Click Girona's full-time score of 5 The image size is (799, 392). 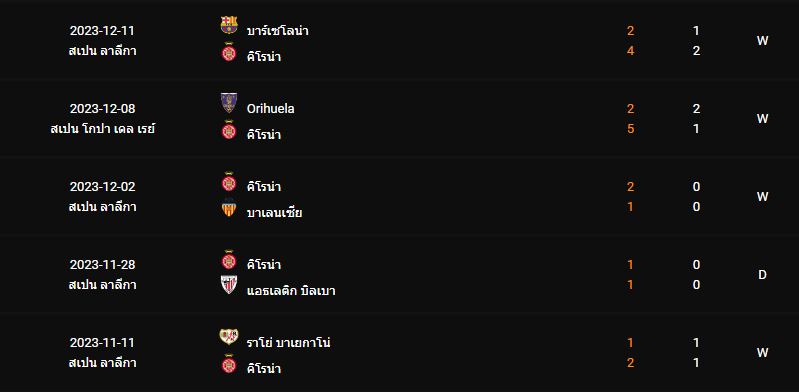pos(630,129)
